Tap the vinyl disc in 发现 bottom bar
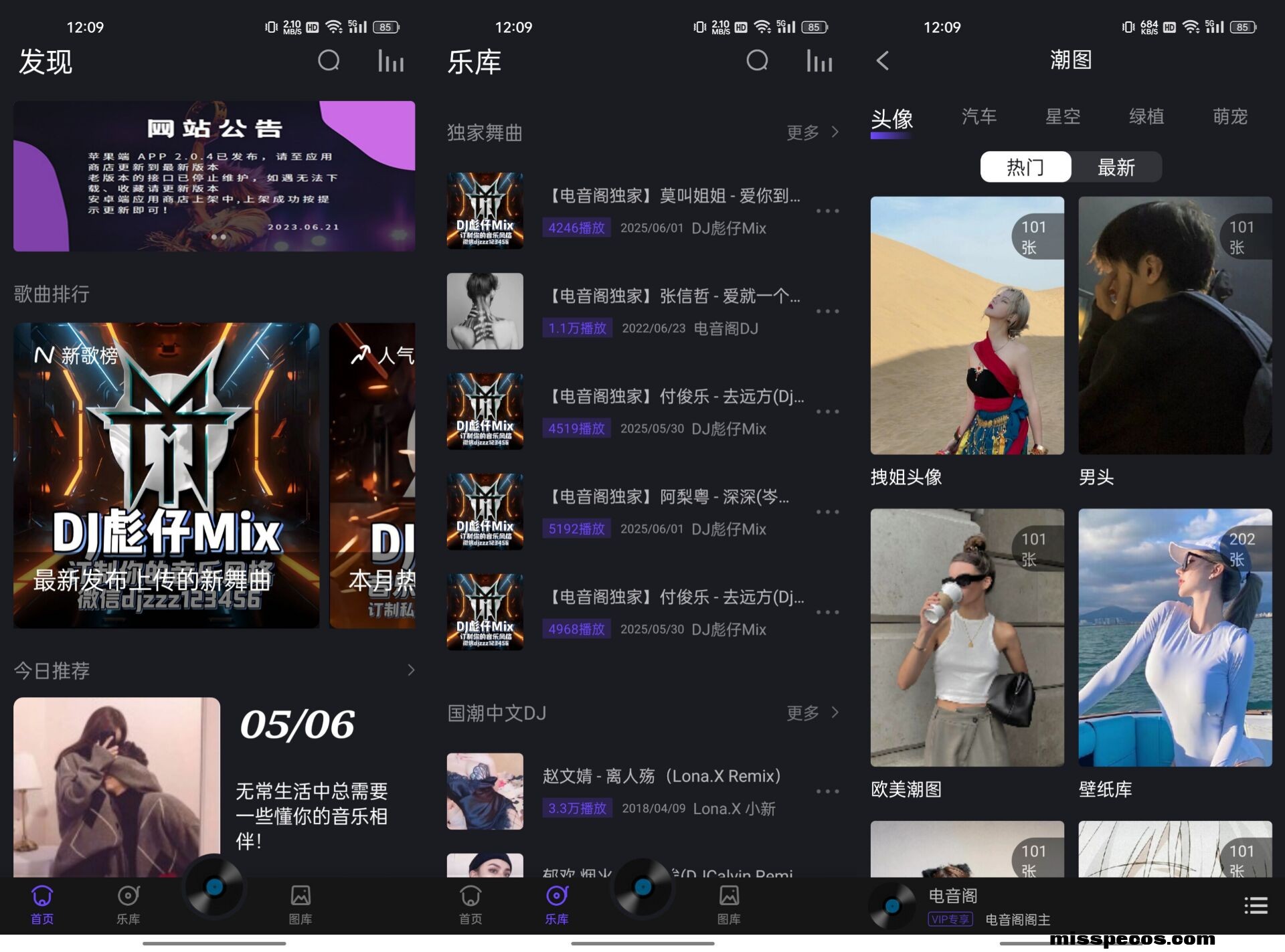Screen dimensions: 1285x952 pyautogui.click(x=214, y=887)
